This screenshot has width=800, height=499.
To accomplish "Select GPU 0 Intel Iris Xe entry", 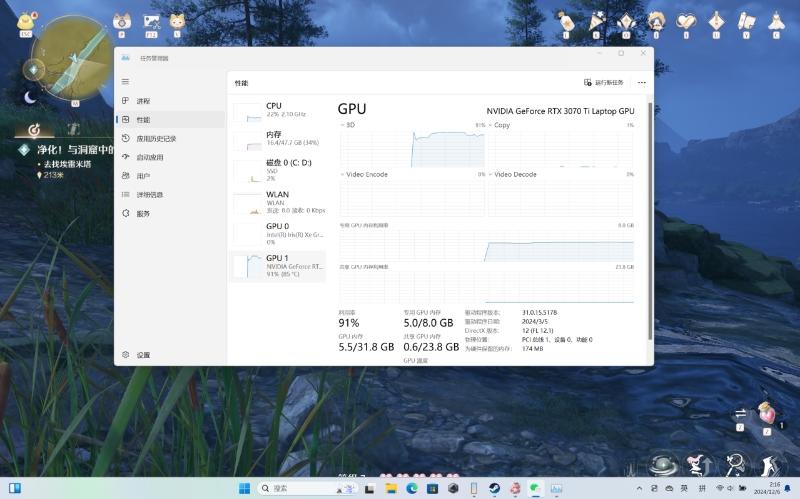I will pos(278,234).
